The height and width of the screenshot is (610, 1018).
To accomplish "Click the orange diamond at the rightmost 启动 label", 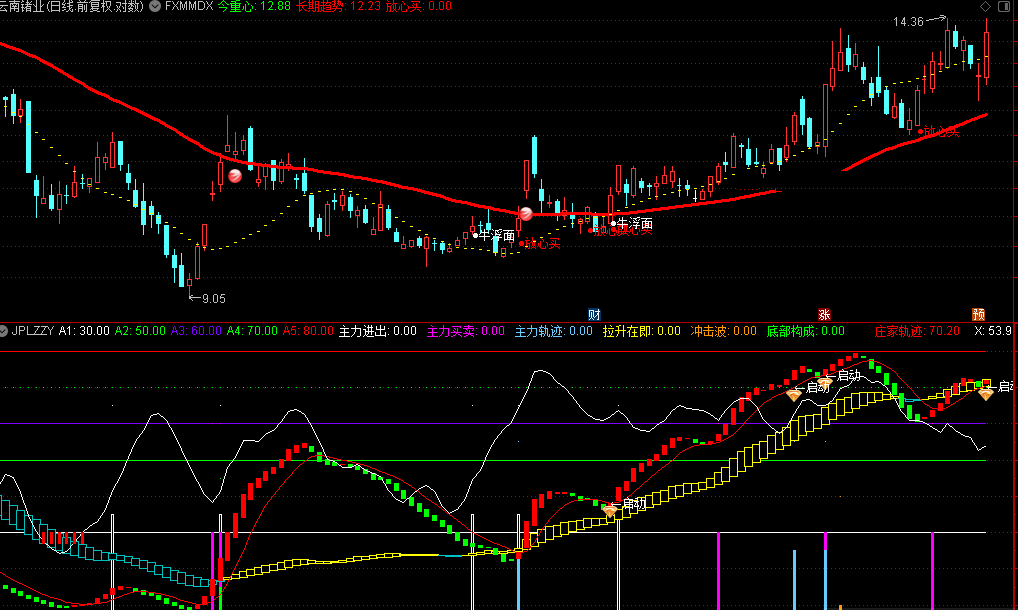I will click(x=986, y=393).
